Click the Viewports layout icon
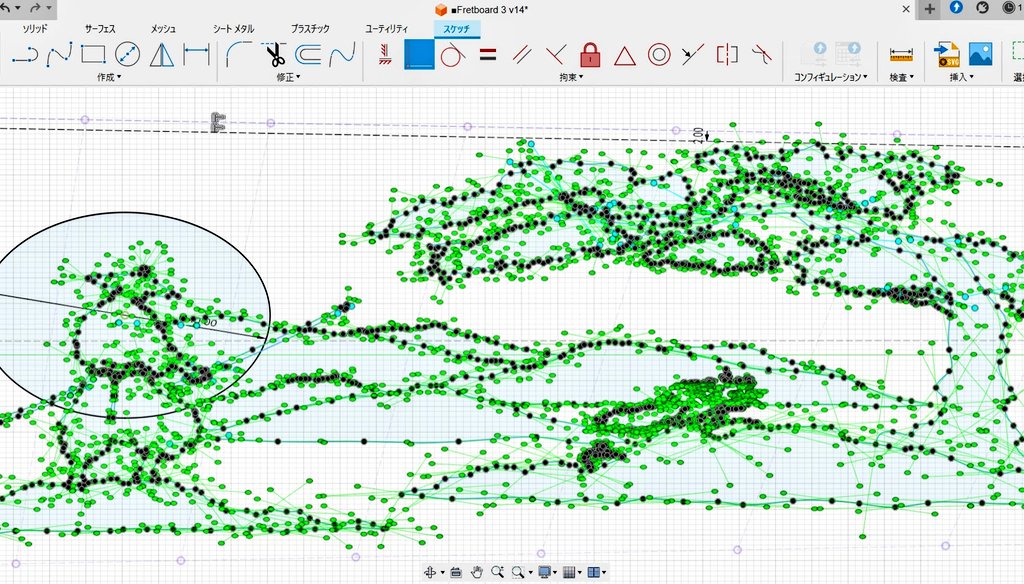Screen dimensions: 1024x584 593,572
